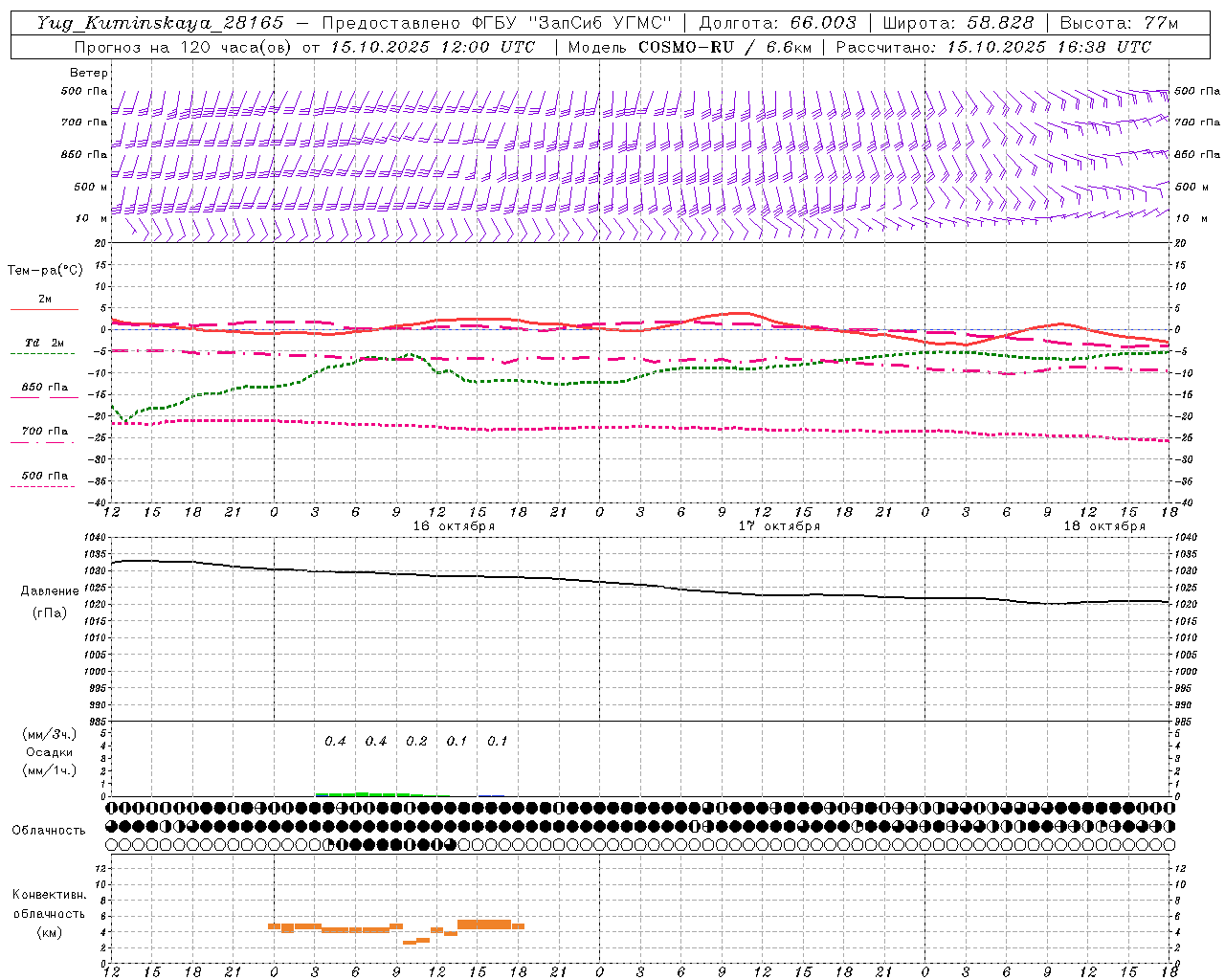This screenshot has height=980, width=1225.
Task: Click the Конвективн. облачность (км) label
Action: pos(49,913)
